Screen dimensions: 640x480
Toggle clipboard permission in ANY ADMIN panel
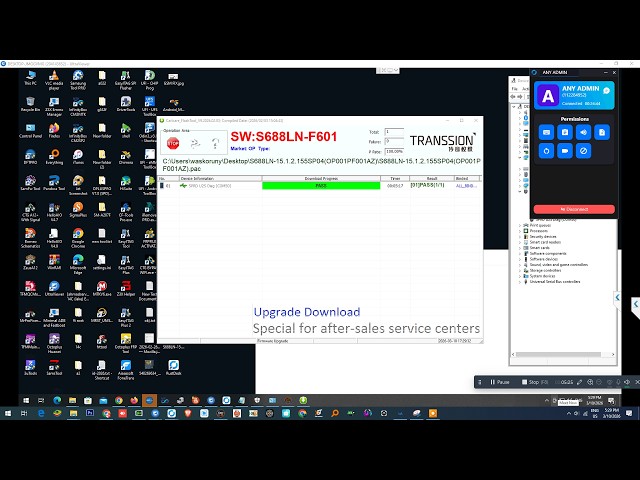pos(565,132)
